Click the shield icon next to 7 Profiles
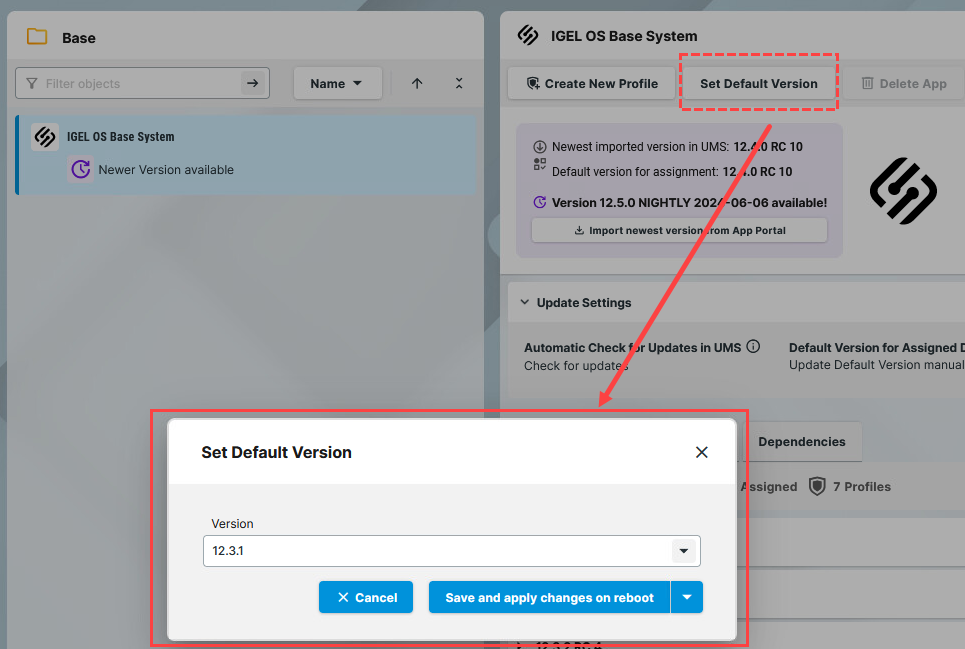 click(817, 486)
